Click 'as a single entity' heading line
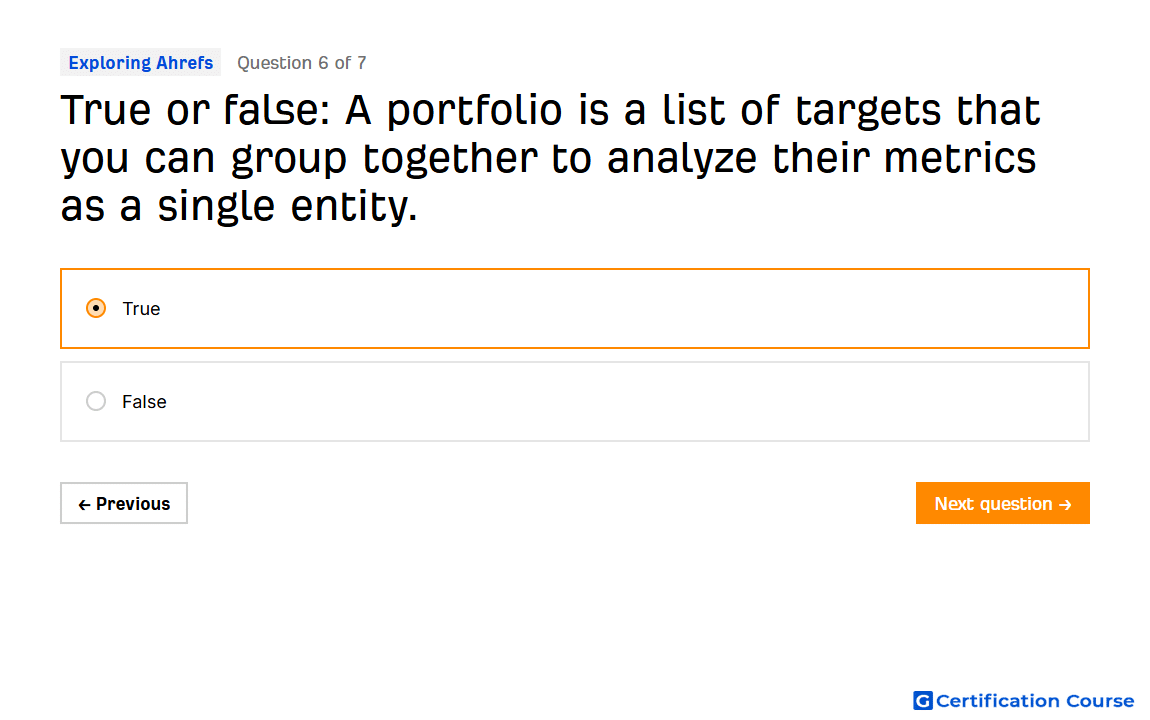 point(239,206)
